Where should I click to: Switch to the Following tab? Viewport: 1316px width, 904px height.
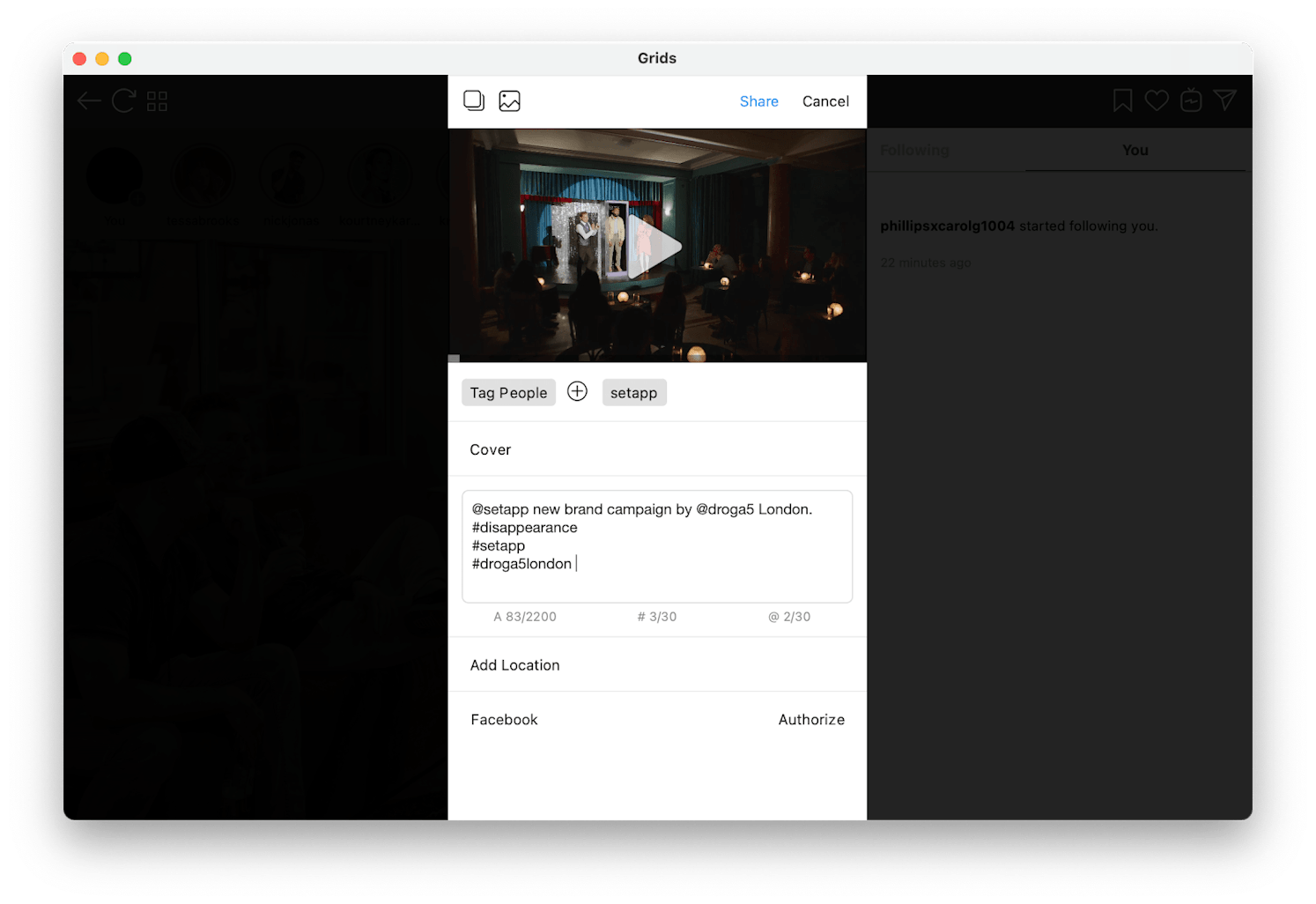pos(914,151)
